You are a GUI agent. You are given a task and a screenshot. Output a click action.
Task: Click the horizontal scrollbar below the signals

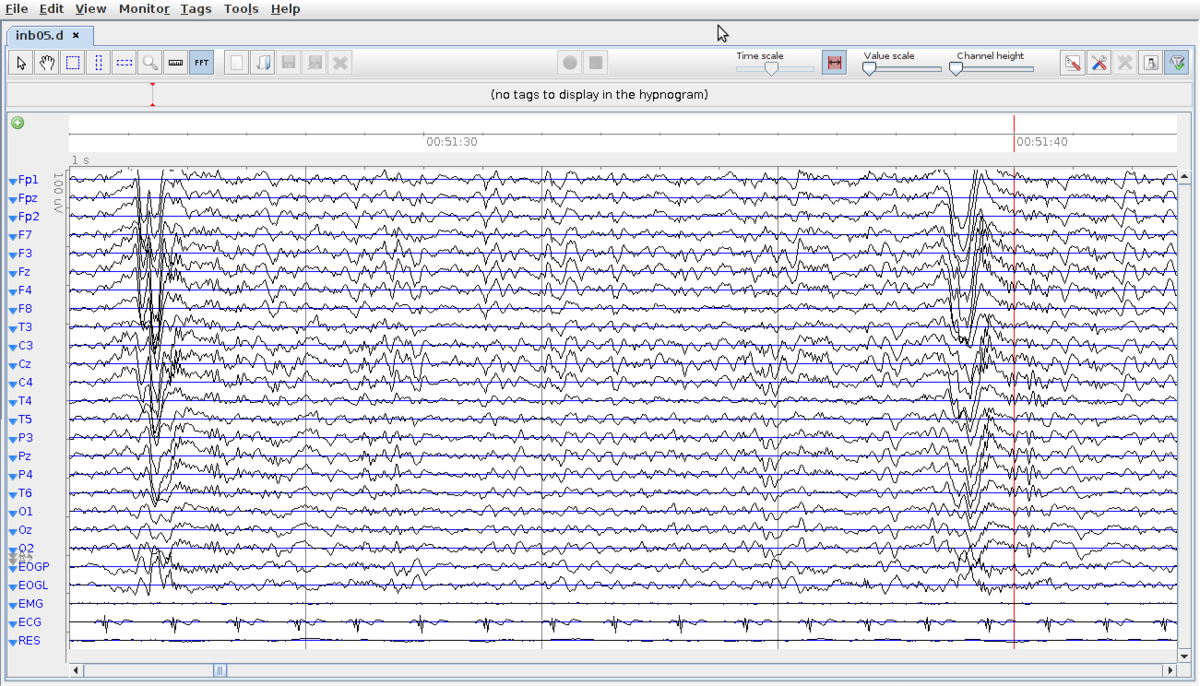pyautogui.click(x=220, y=670)
